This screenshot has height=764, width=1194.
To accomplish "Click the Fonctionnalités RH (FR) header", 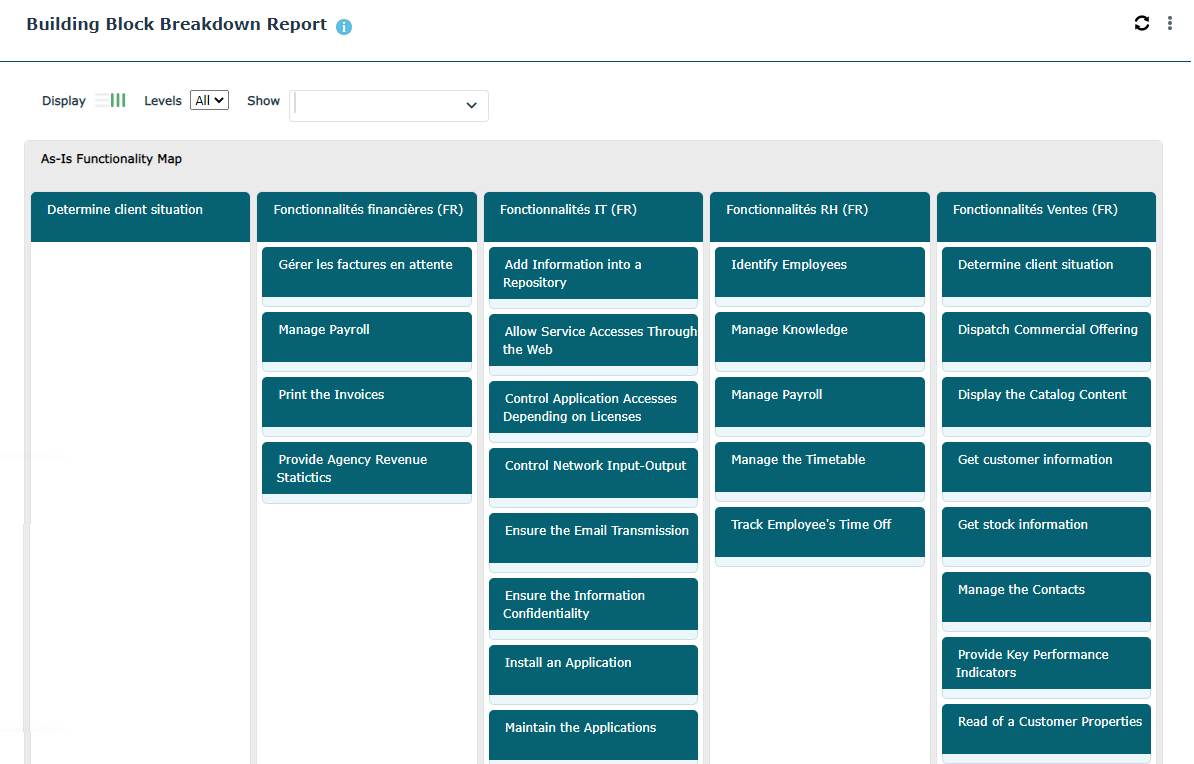I will click(797, 210).
